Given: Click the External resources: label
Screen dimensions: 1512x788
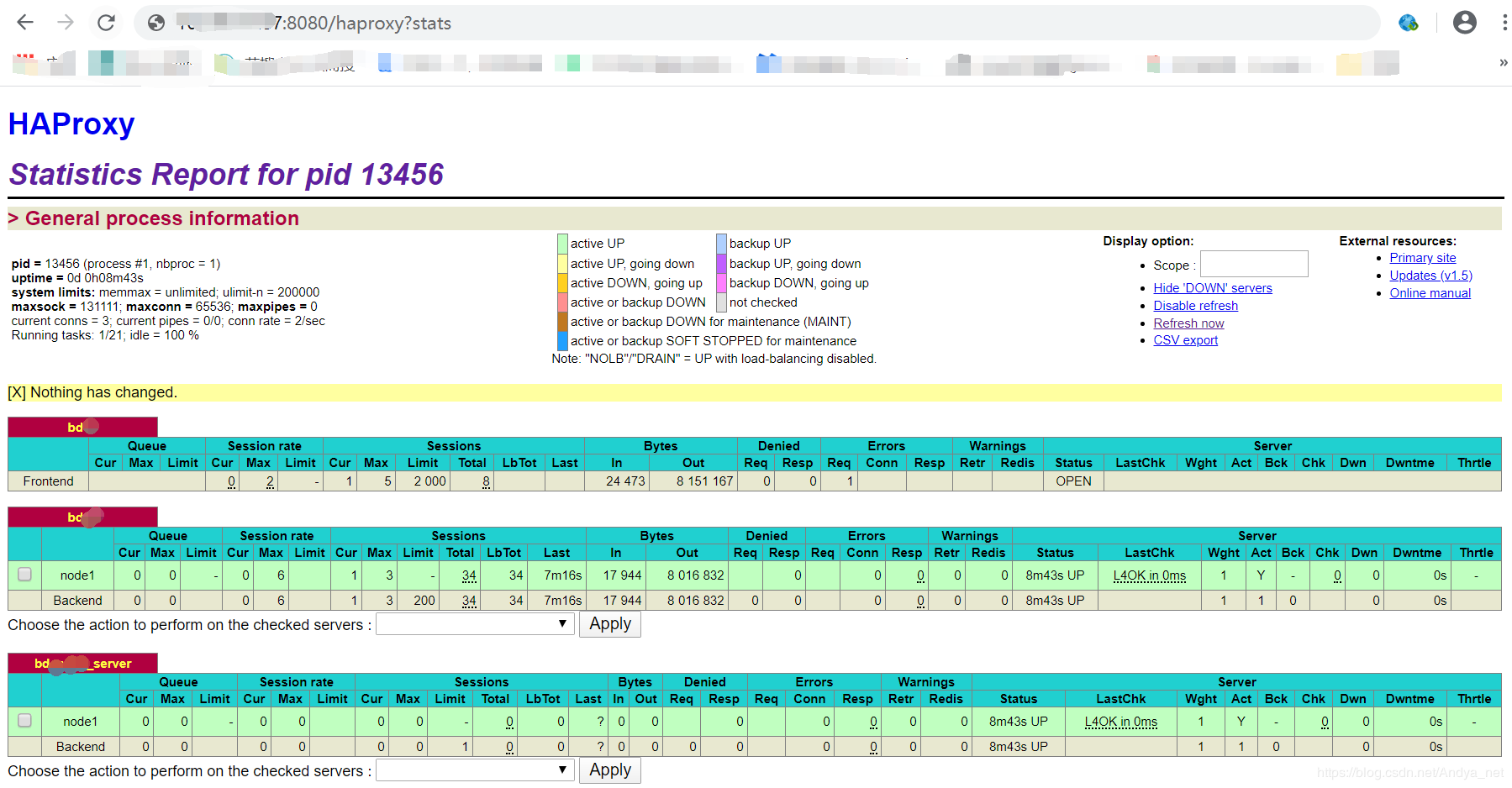Looking at the screenshot, I should (1398, 241).
